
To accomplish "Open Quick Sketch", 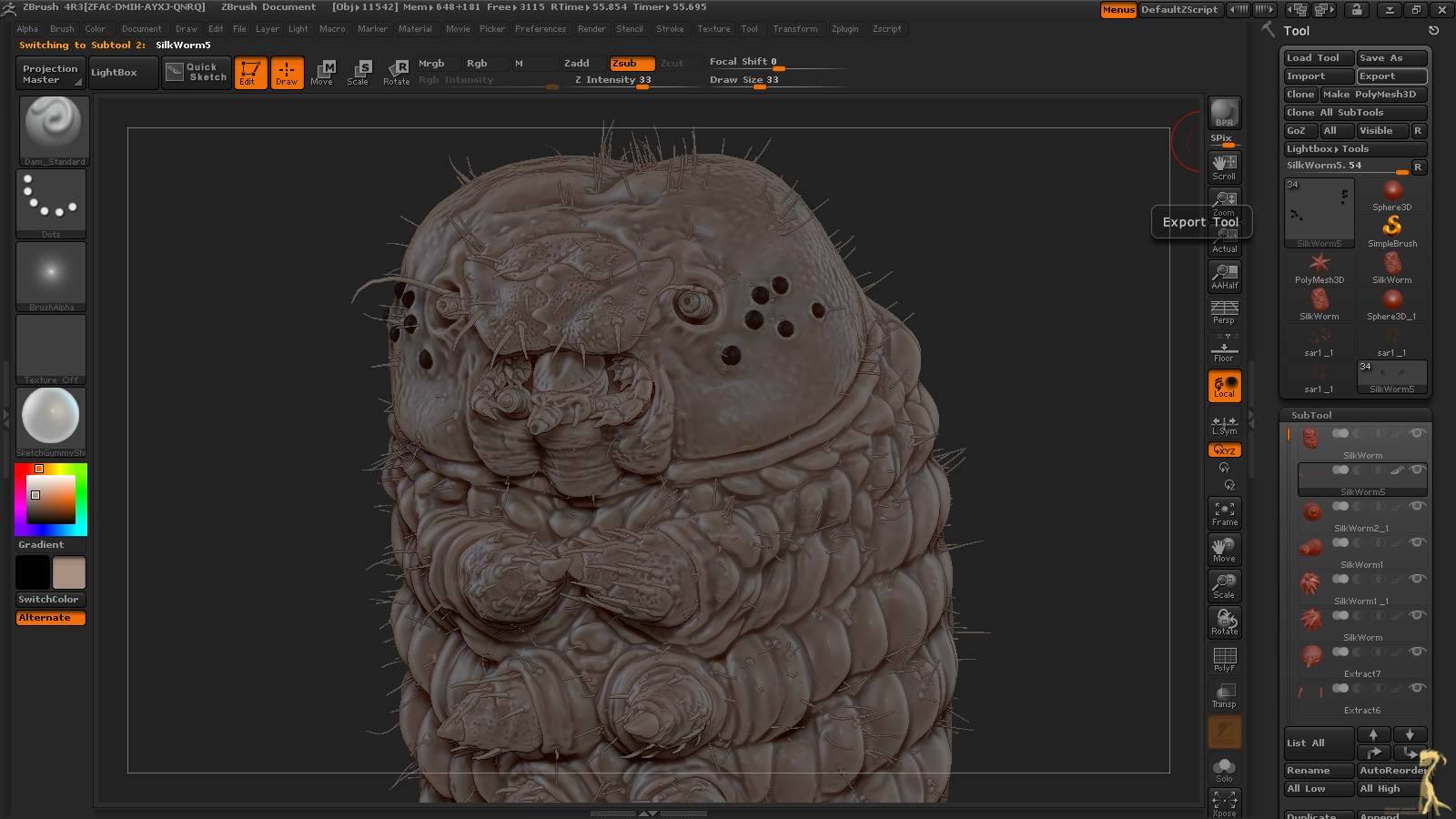I will [x=197, y=73].
